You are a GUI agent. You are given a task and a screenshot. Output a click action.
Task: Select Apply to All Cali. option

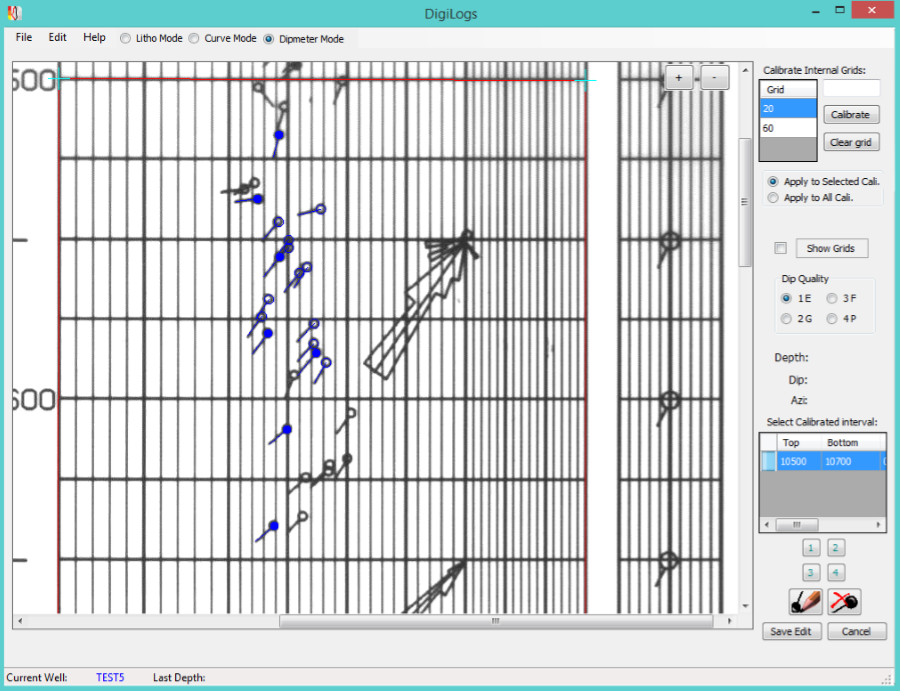773,198
